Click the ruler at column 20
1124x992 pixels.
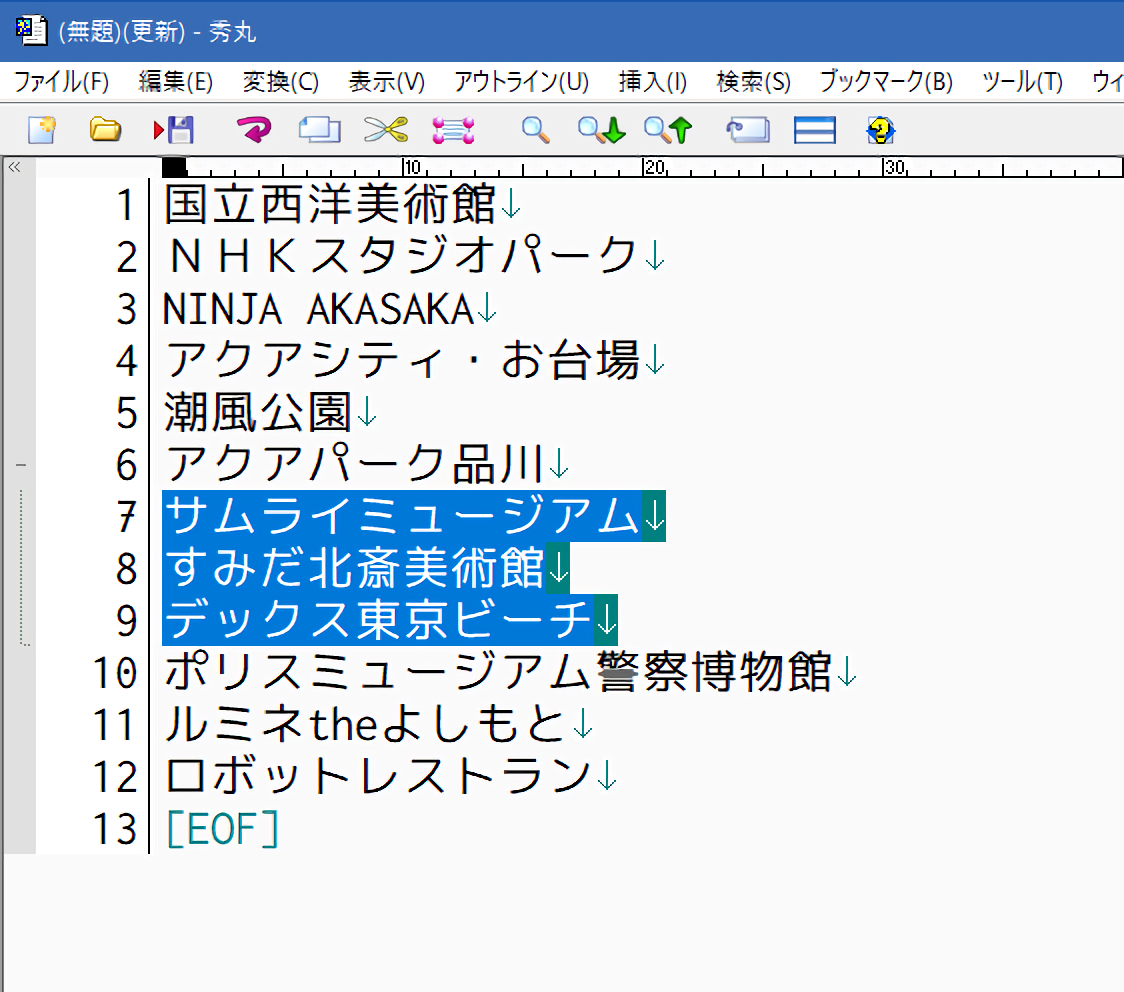coord(645,168)
